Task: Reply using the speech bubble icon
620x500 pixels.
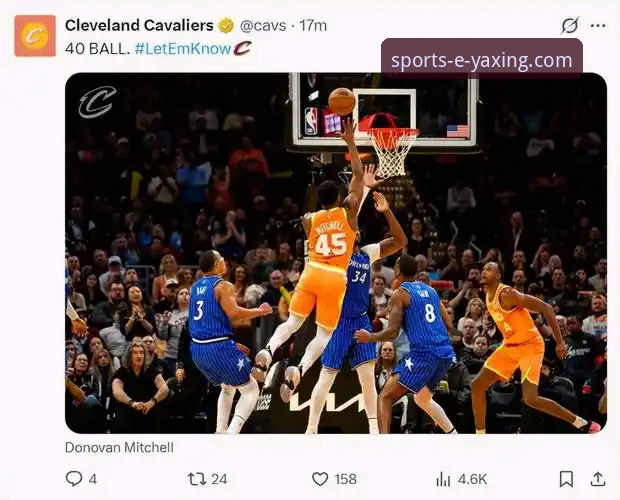Action: coord(74,479)
